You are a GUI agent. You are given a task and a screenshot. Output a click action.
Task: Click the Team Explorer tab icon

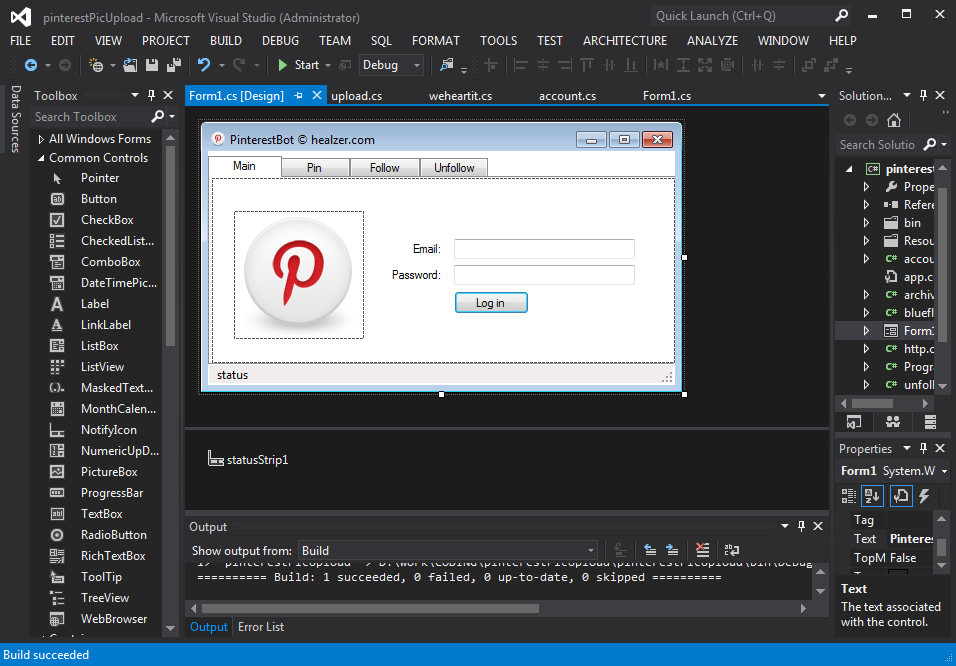click(x=893, y=421)
